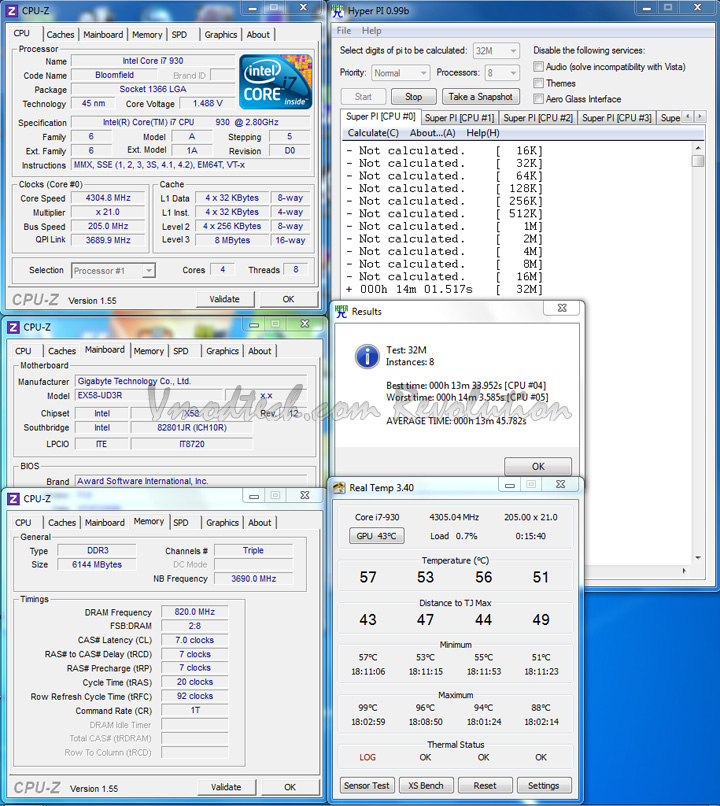Click the Core Speed 4304.8 MHz value
This screenshot has width=720, height=806.
pyautogui.click(x=108, y=198)
